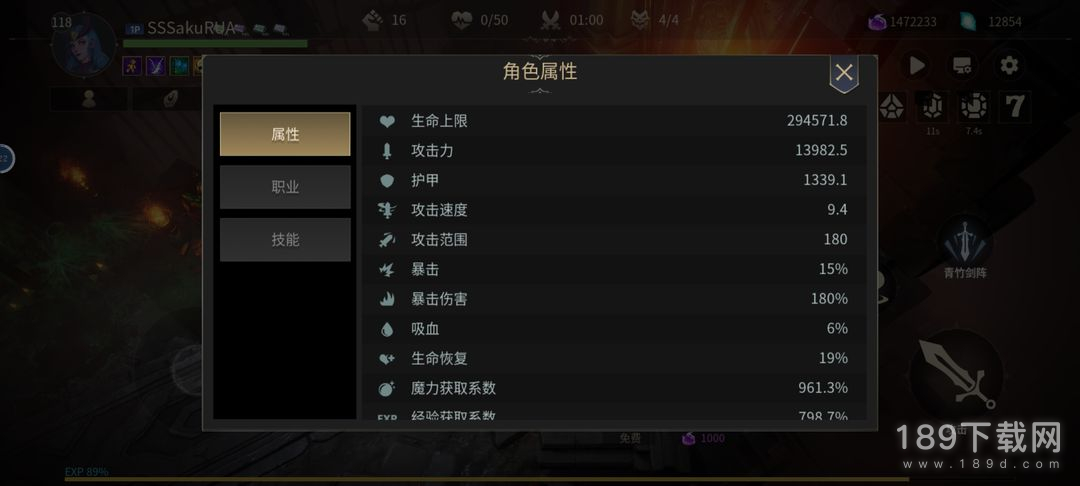1080x486 pixels.
Task: Click the purple currency 1472233 counter
Action: (902, 21)
